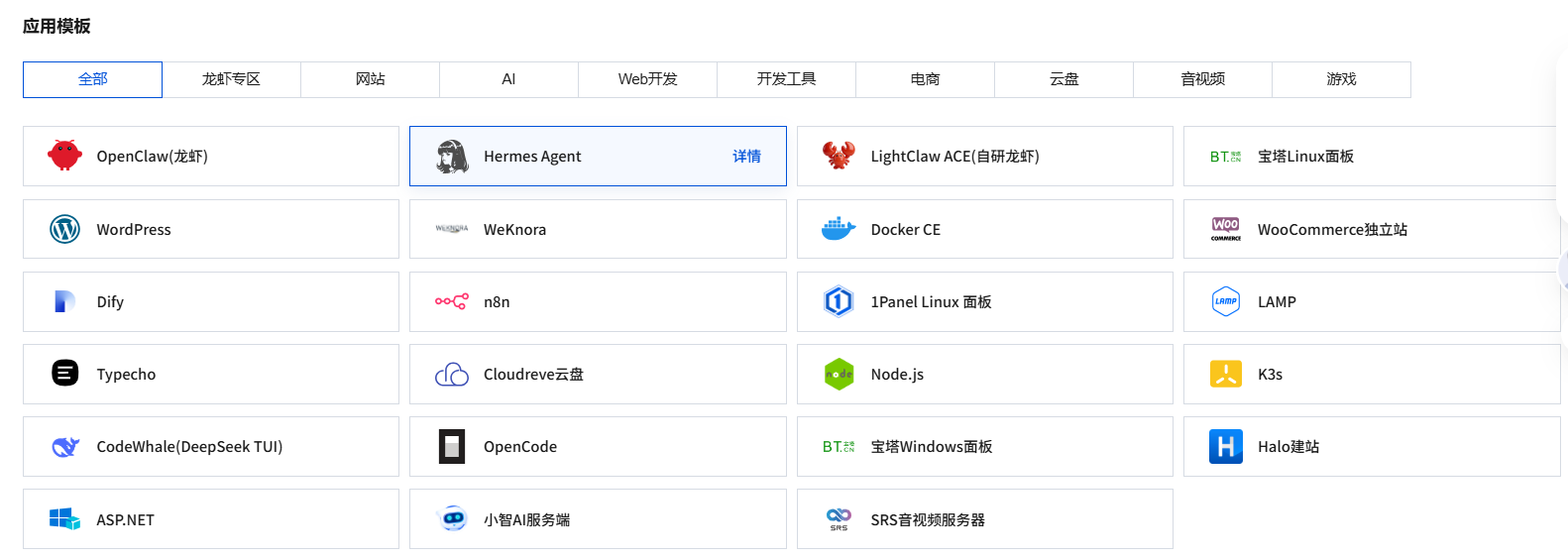Click the BT logo beside 宝塔Windows面板
This screenshot has height=559, width=1568.
[x=839, y=447]
